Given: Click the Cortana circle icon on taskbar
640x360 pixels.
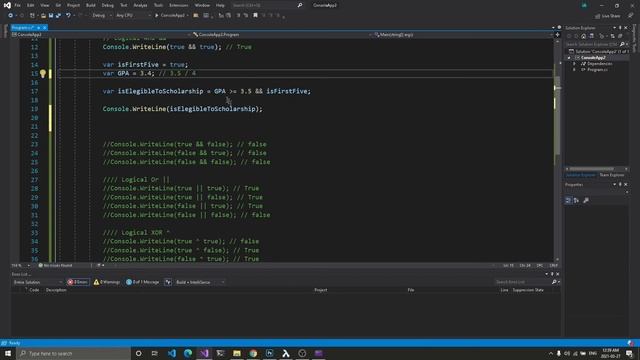Looking at the screenshot, I should click(x=138, y=353).
